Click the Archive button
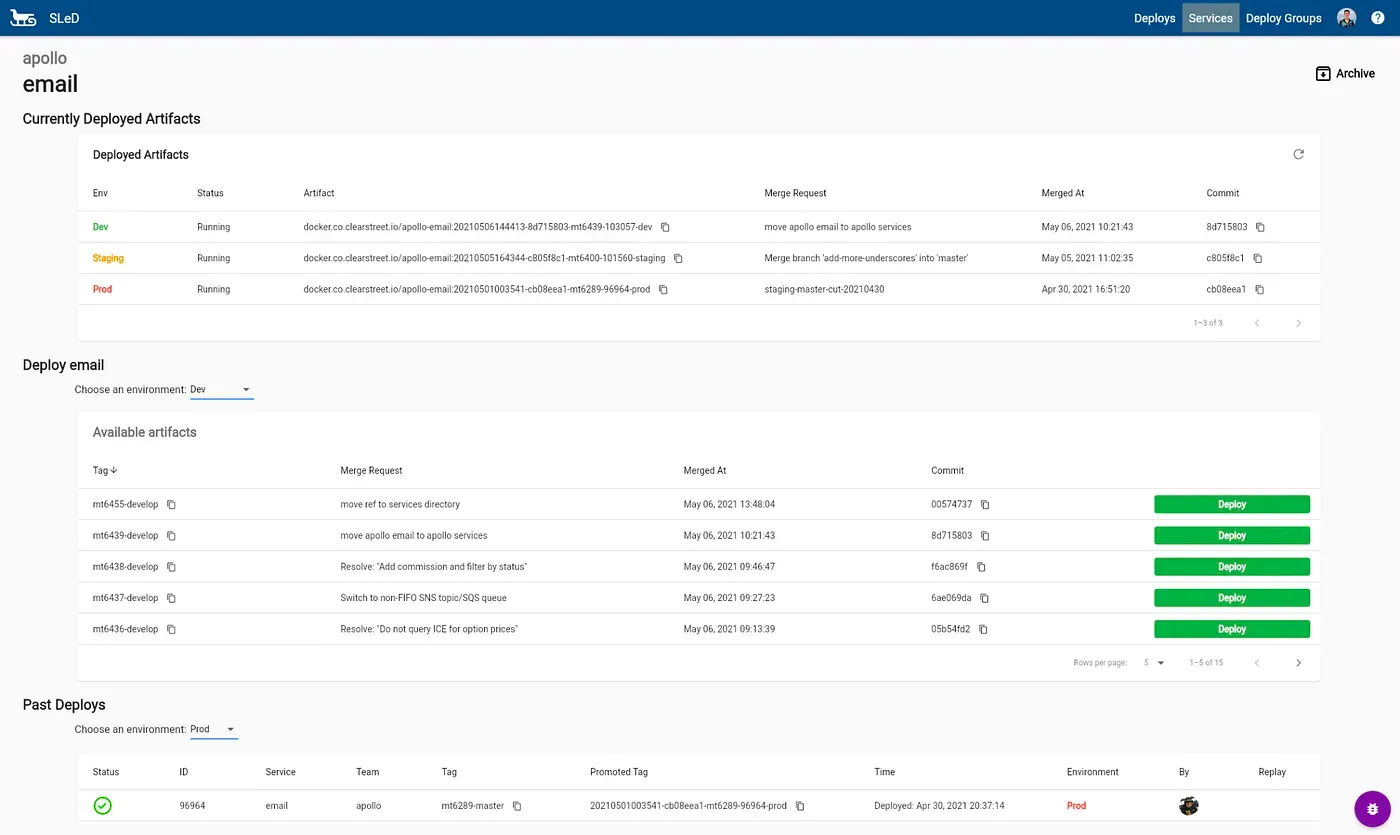 1345,73
